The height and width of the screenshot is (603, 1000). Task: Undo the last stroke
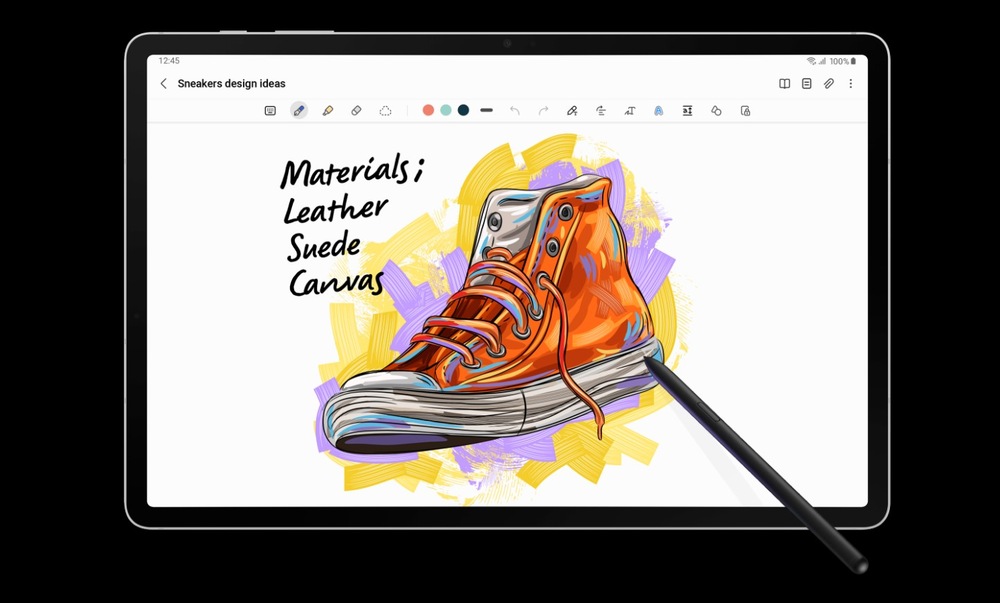pos(515,110)
